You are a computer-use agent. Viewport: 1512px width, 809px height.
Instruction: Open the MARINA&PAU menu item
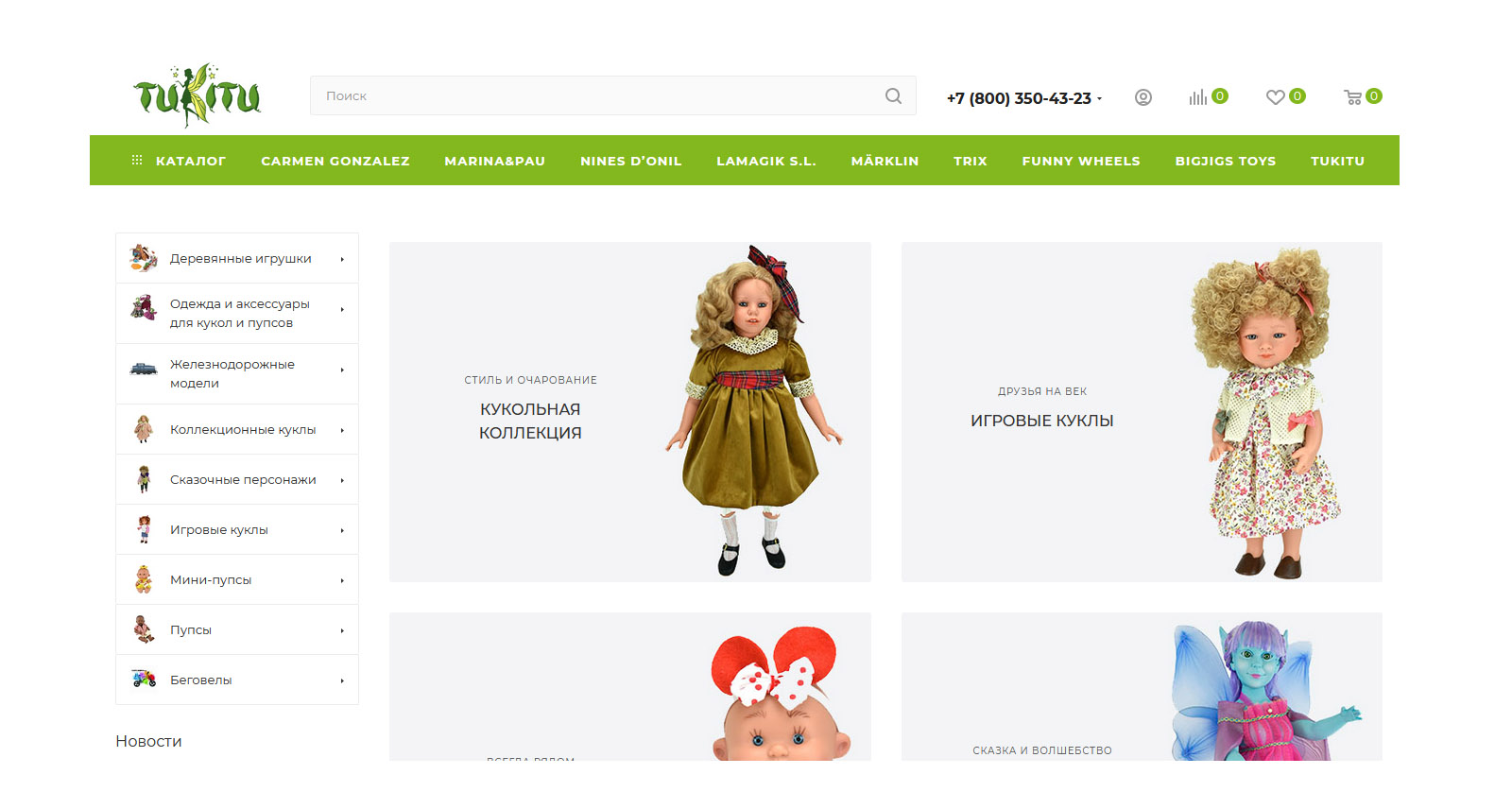tap(495, 161)
